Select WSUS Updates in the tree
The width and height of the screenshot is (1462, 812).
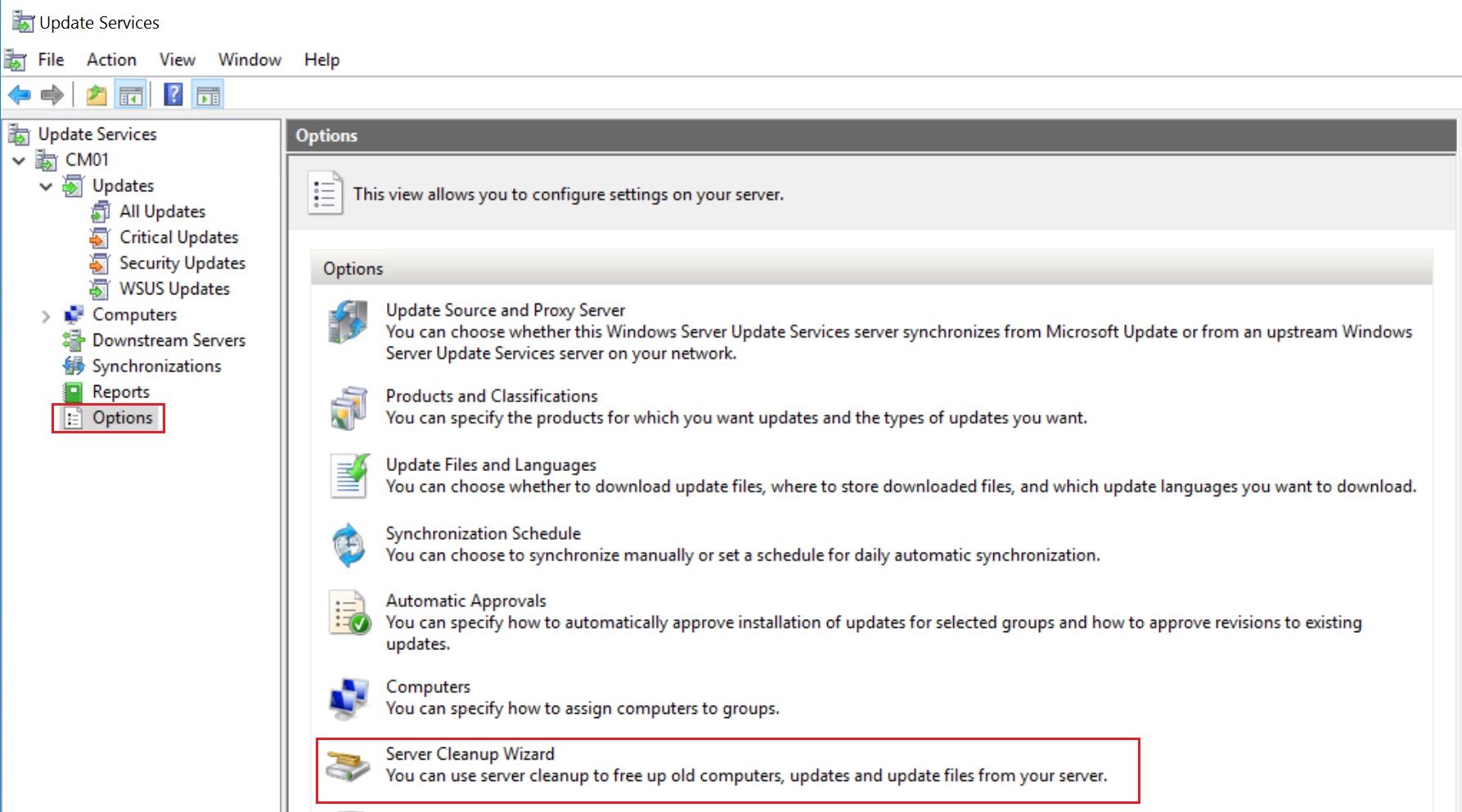(x=175, y=289)
